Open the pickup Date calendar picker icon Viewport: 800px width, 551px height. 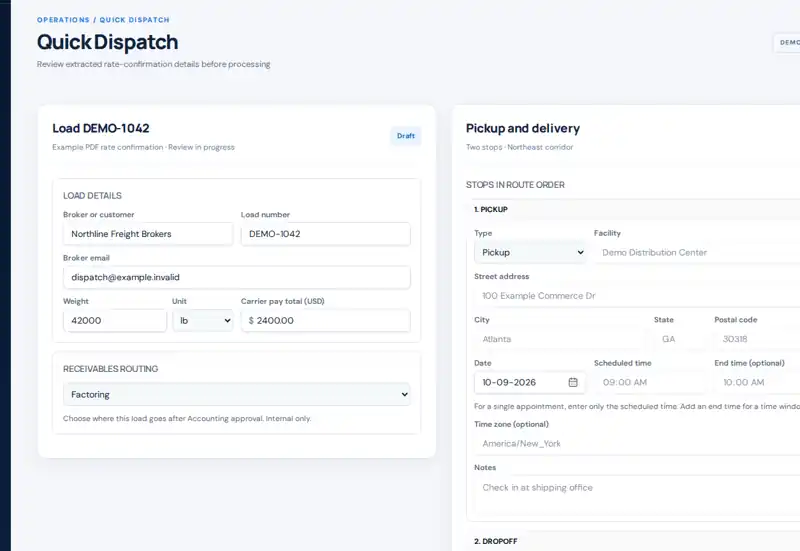[573, 382]
